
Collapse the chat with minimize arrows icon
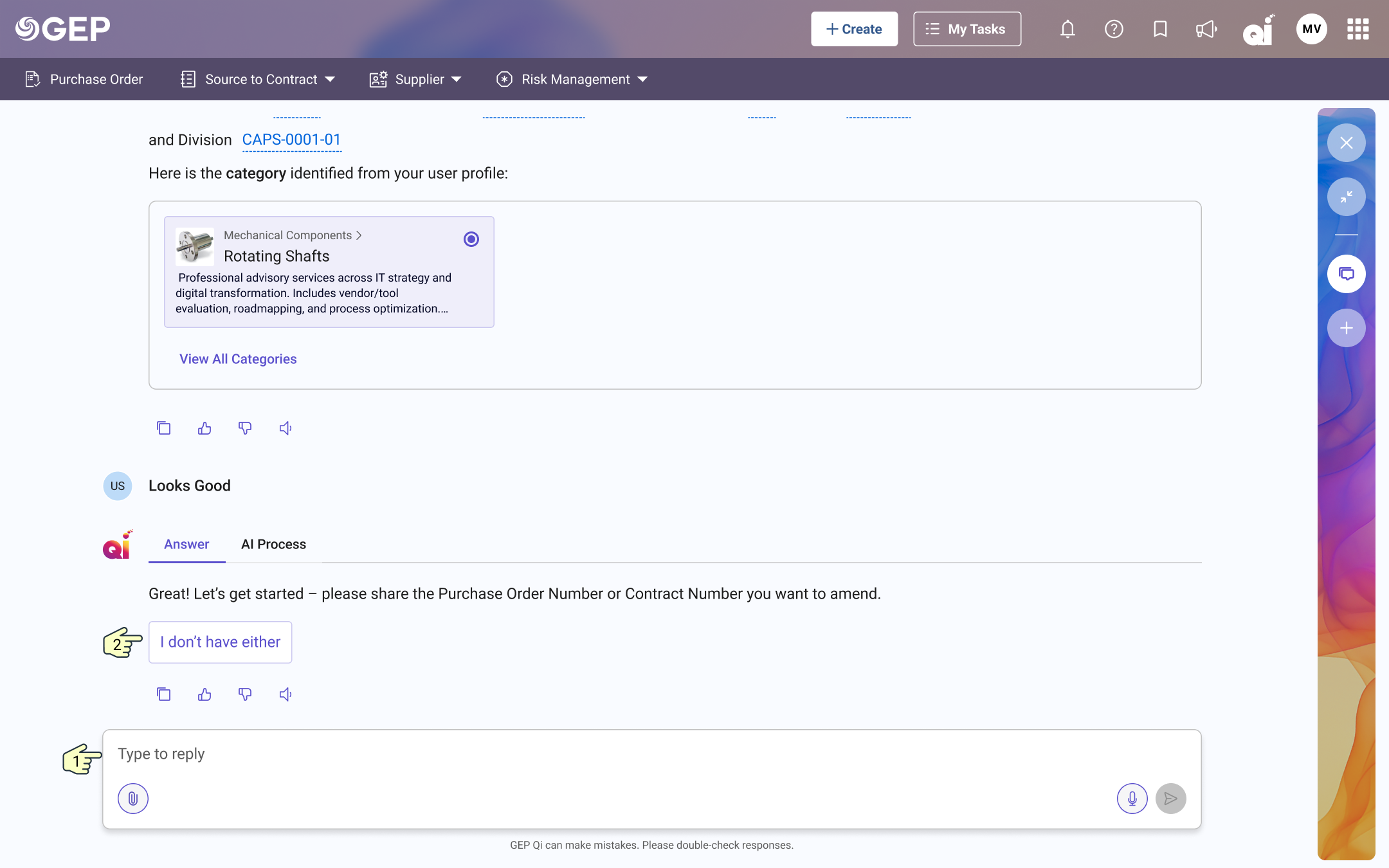pyautogui.click(x=1347, y=197)
